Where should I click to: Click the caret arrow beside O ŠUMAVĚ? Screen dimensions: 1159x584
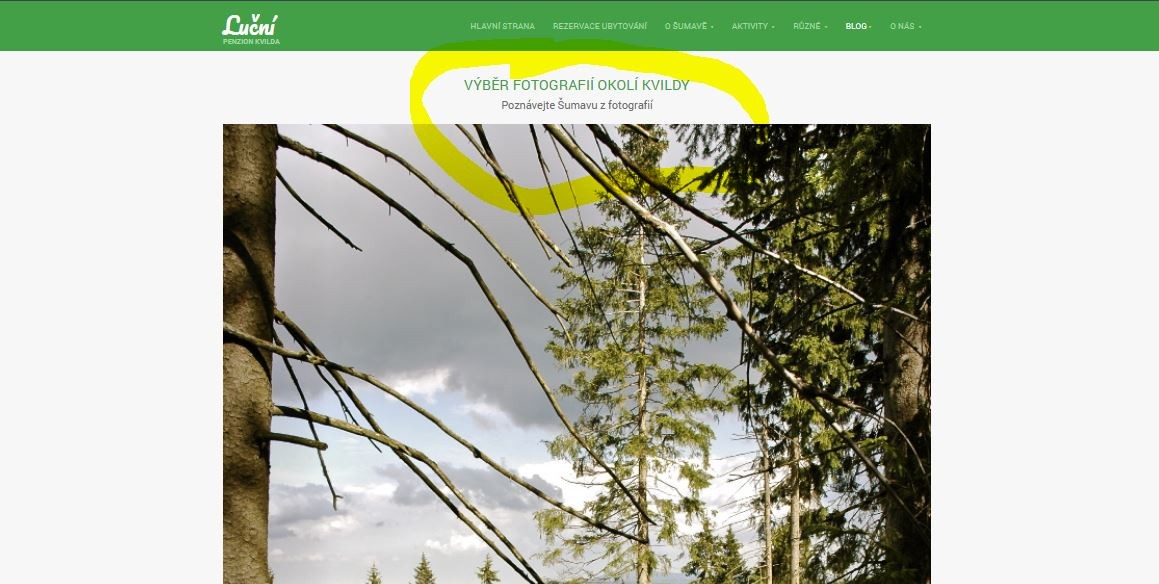(713, 27)
